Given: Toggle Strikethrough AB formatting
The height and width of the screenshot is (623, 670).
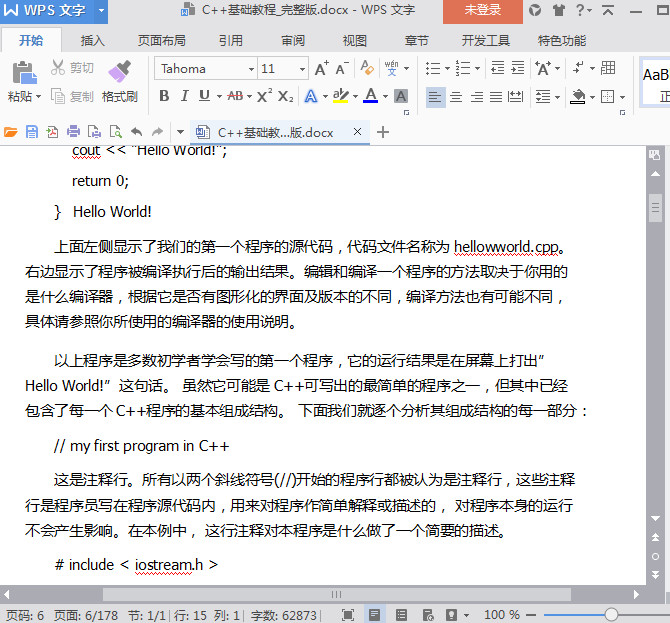Looking at the screenshot, I should tap(235, 96).
